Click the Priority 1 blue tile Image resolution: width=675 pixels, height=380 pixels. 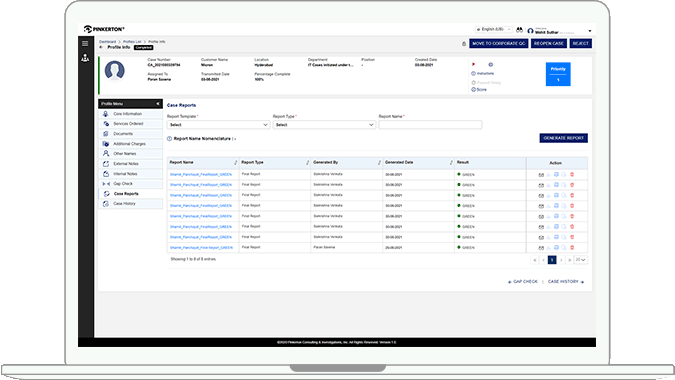pyautogui.click(x=558, y=74)
